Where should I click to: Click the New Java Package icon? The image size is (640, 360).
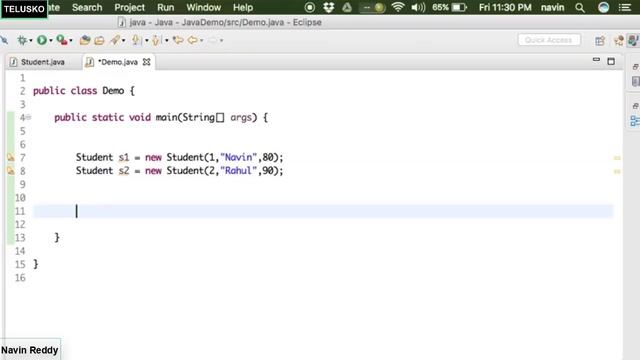coord(85,40)
